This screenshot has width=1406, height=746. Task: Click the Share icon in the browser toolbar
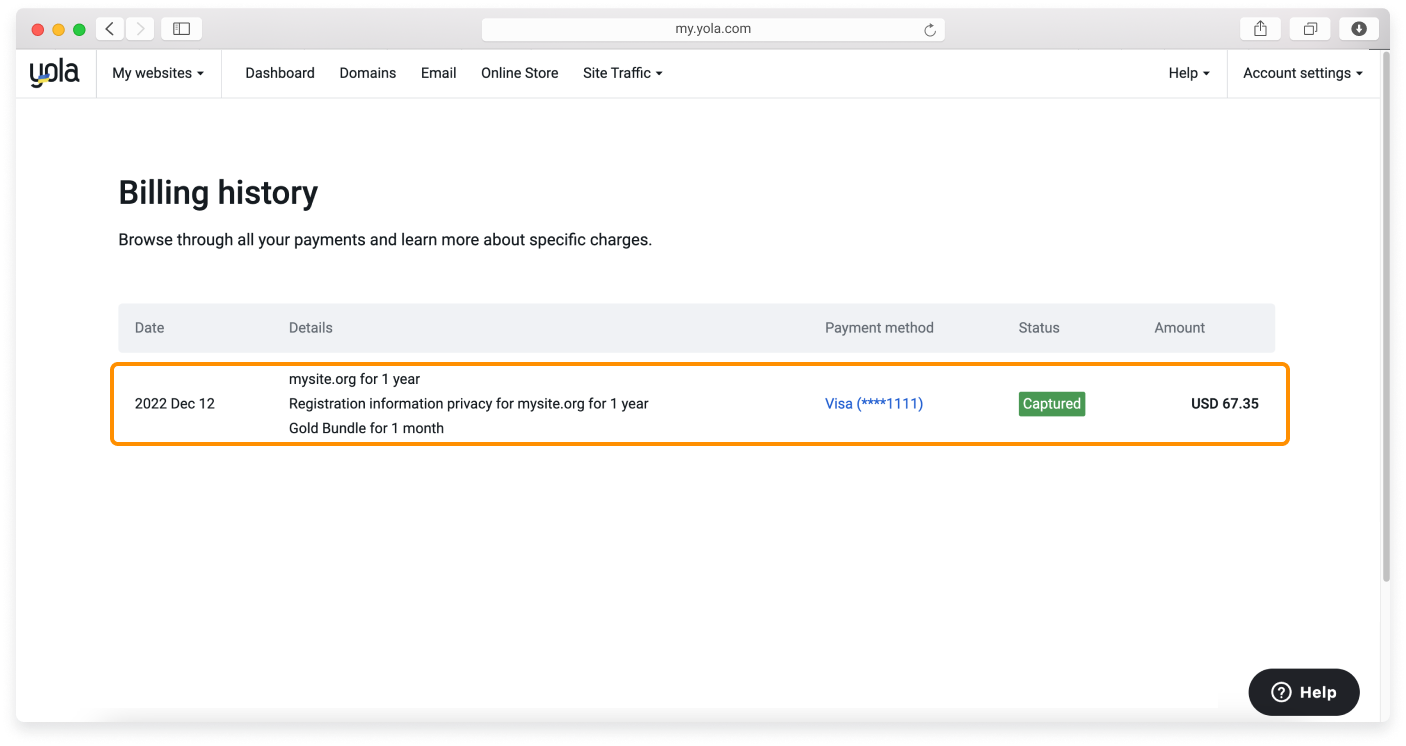pos(1259,28)
